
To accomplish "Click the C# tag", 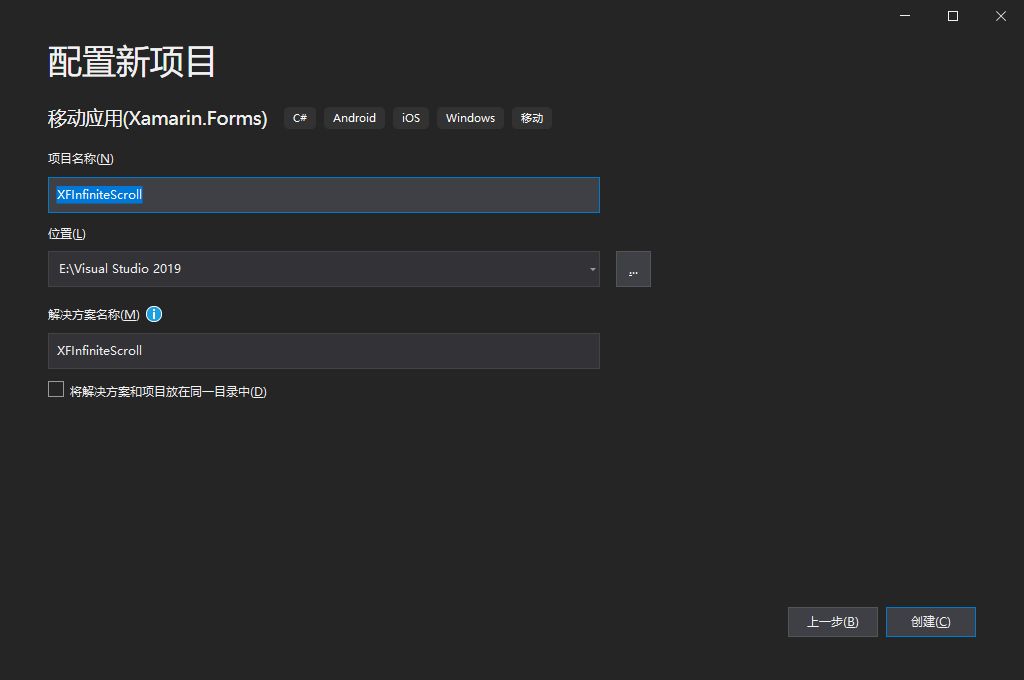I will pyautogui.click(x=300, y=118).
